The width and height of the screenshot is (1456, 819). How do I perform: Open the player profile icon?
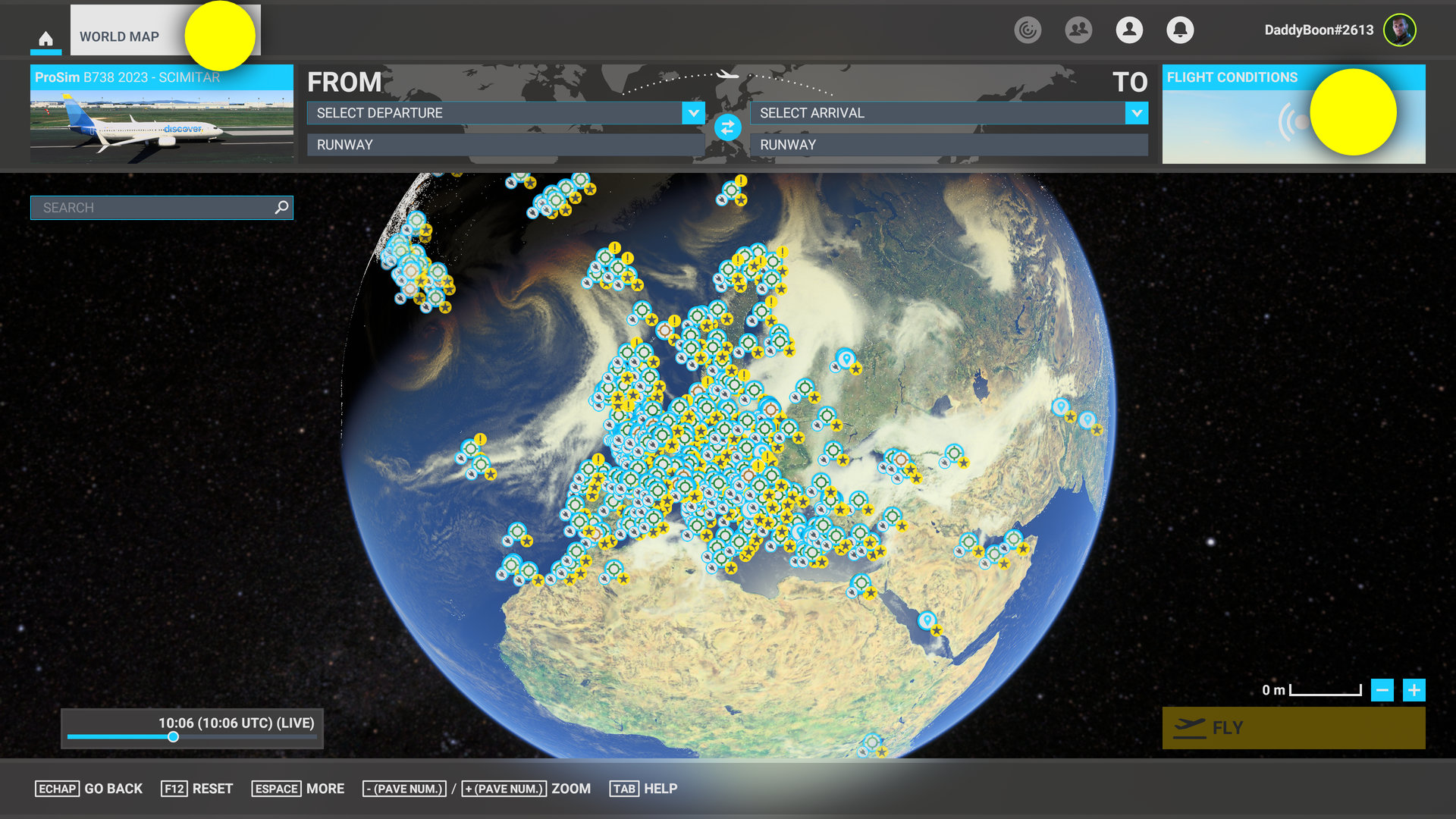1129,31
